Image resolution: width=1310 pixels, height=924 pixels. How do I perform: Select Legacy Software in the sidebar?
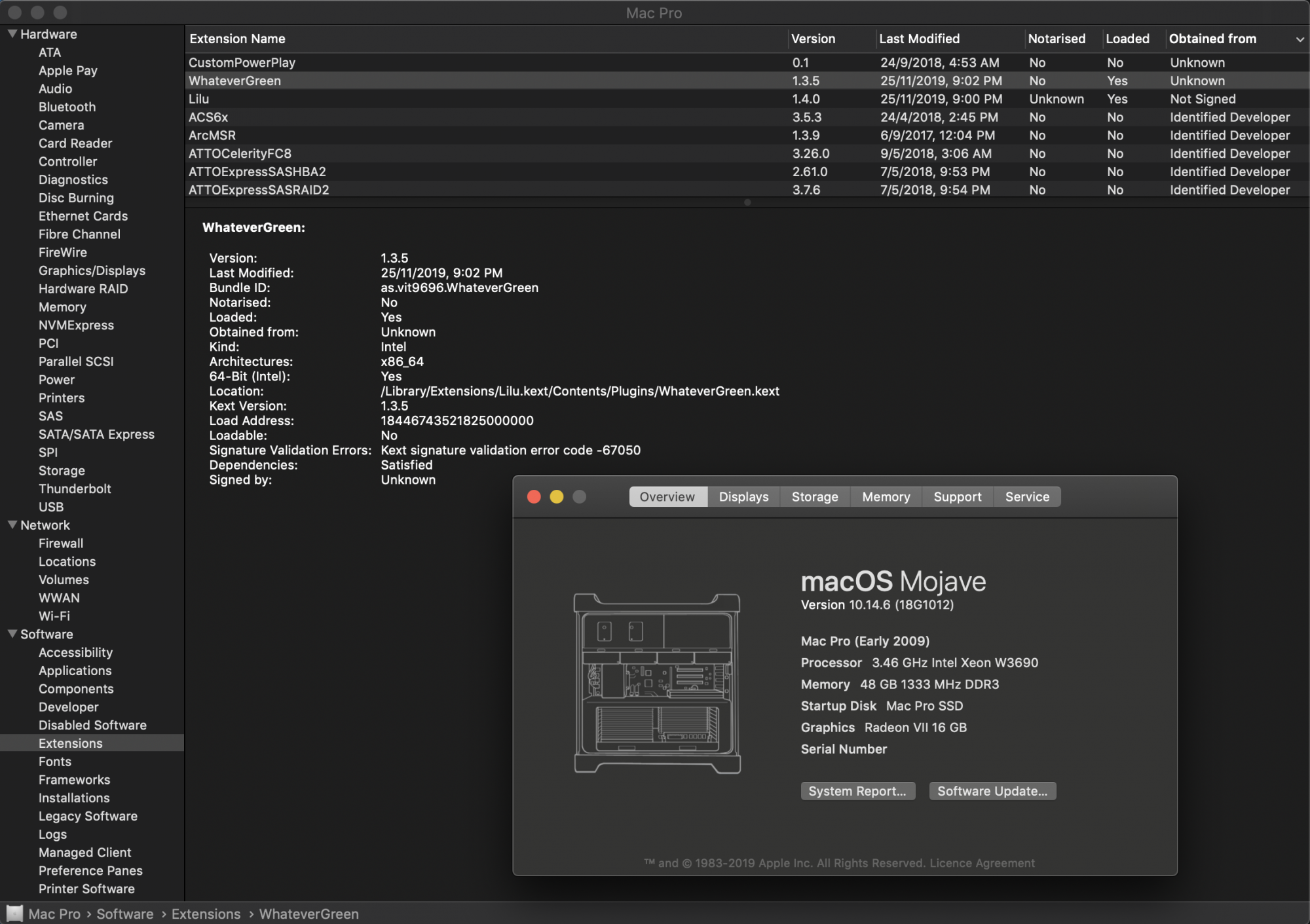(88, 816)
